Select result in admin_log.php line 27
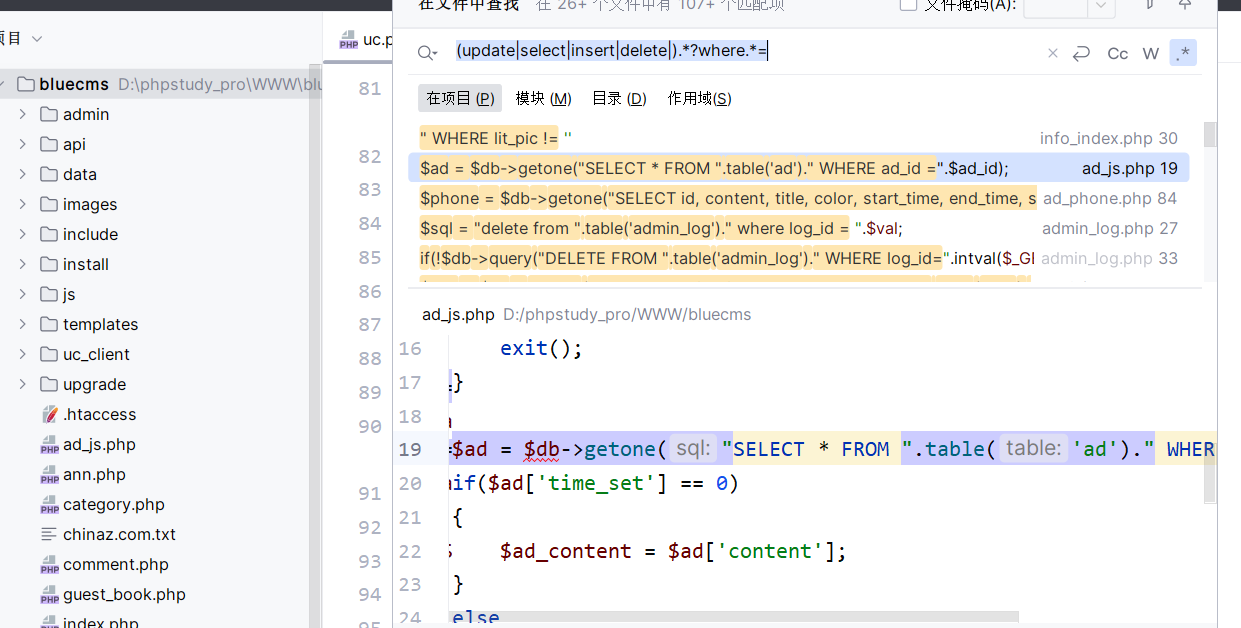1241x628 pixels. click(x=799, y=228)
